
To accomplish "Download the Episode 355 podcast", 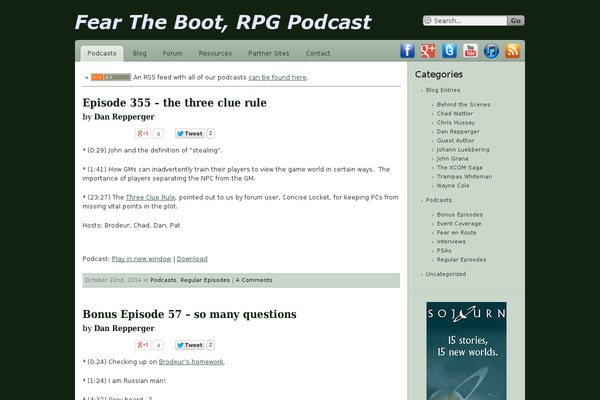I will pyautogui.click(x=192, y=259).
